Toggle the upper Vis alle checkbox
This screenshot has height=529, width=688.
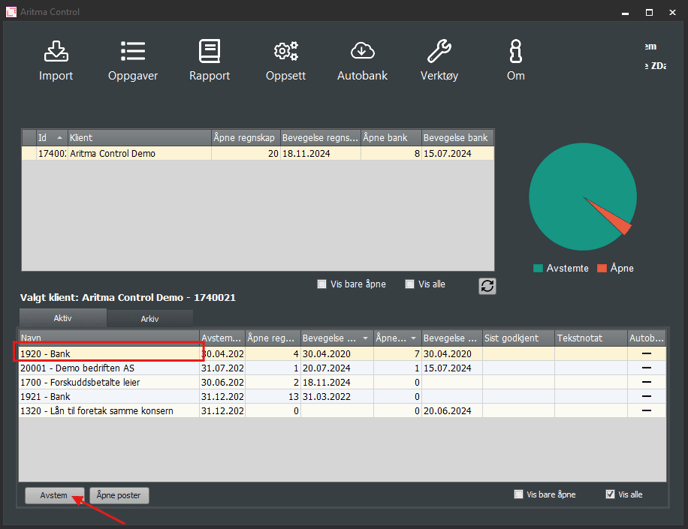pyautogui.click(x=410, y=285)
